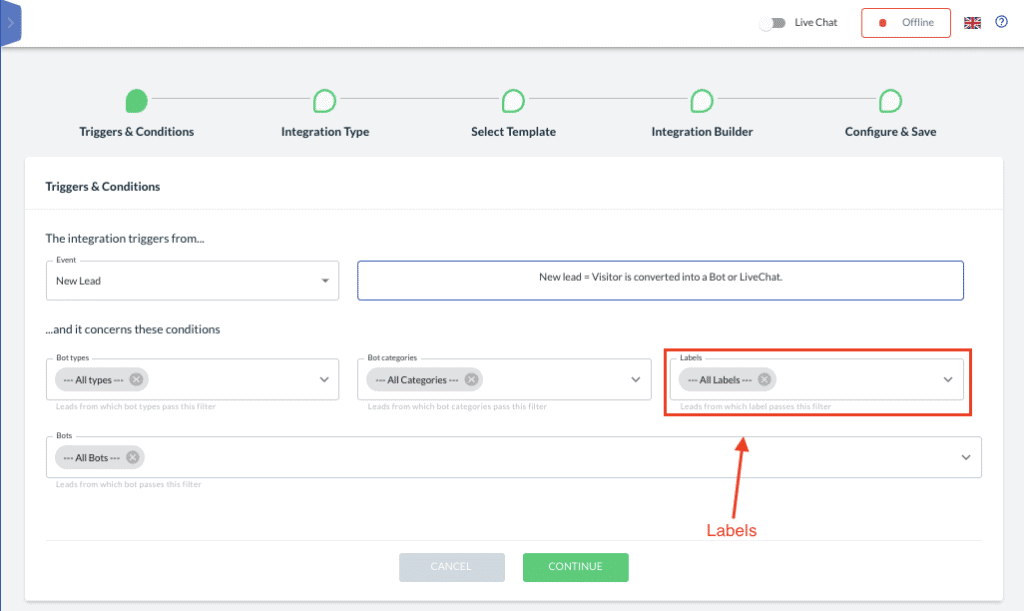Image resolution: width=1024 pixels, height=611 pixels.
Task: Expand the Labels dropdown
Action: [x=947, y=380]
